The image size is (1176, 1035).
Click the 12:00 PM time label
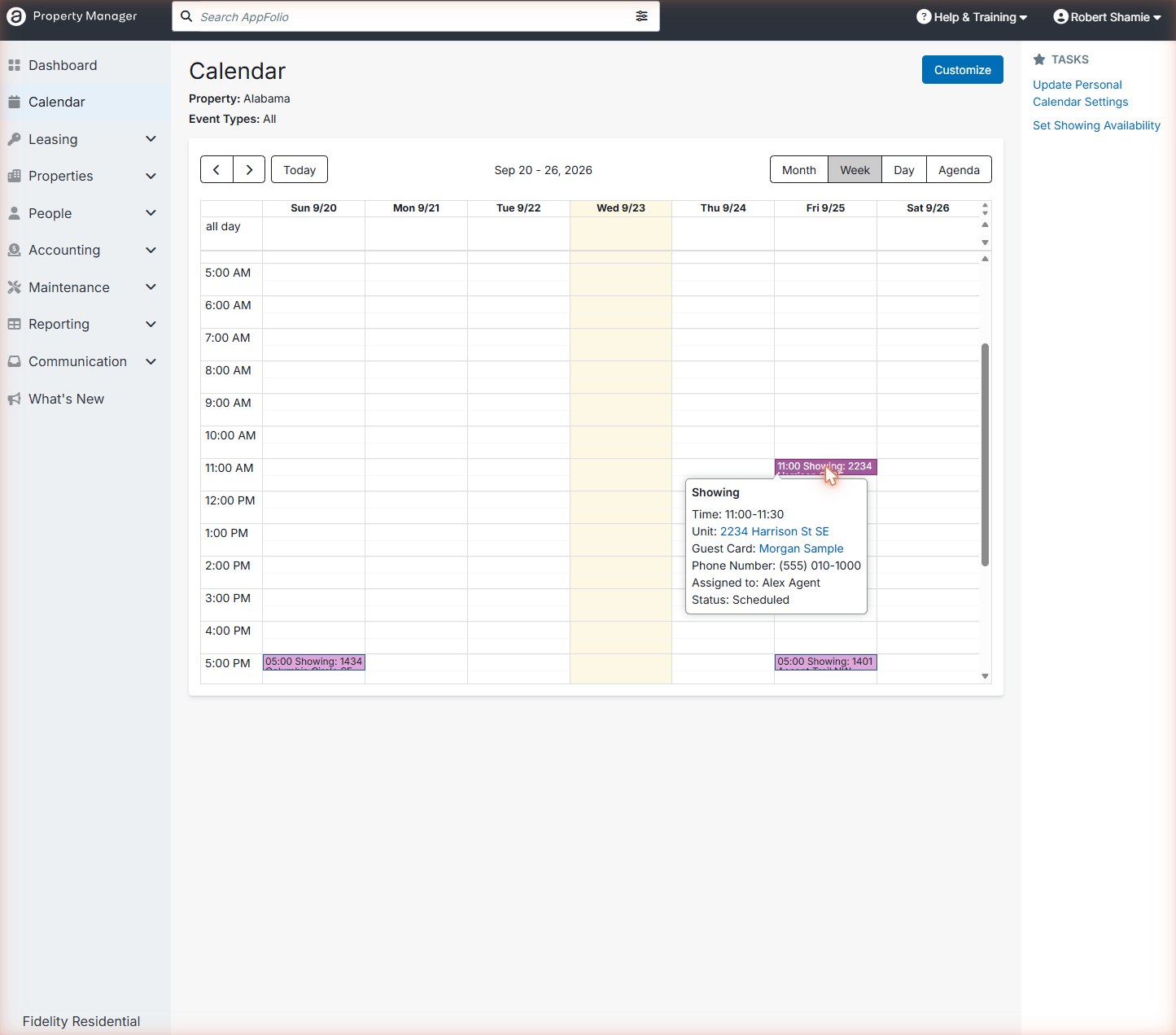click(230, 500)
